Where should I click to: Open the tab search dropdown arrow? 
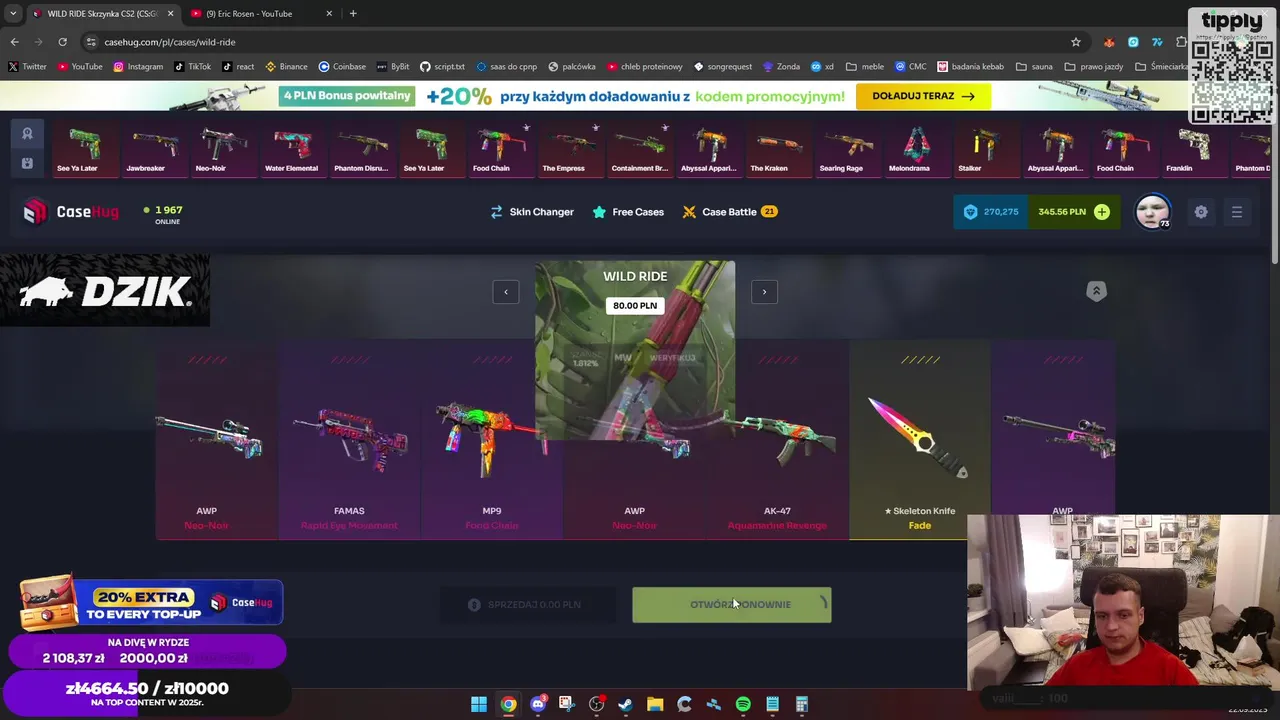(x=13, y=14)
